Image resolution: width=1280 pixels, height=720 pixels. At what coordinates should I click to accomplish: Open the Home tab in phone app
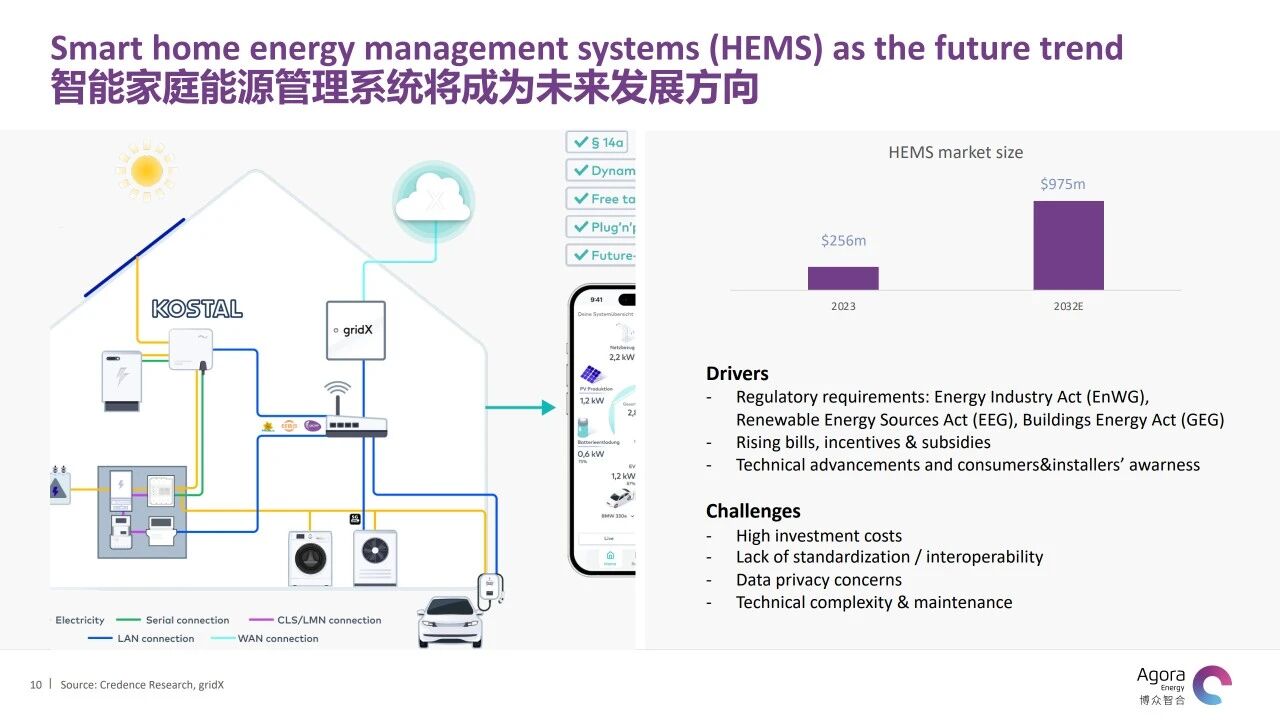pos(609,558)
